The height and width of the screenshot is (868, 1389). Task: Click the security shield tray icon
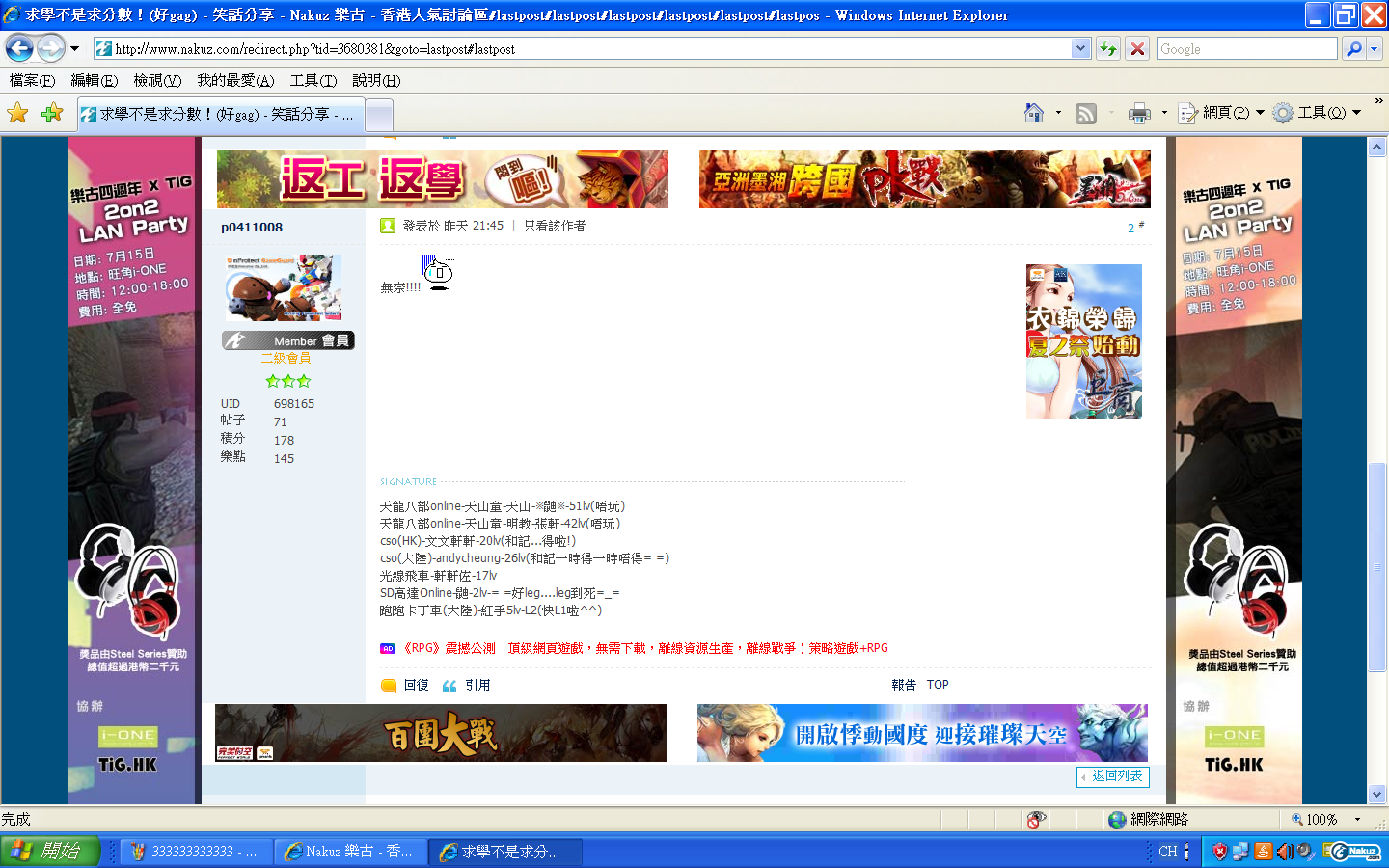1220,852
